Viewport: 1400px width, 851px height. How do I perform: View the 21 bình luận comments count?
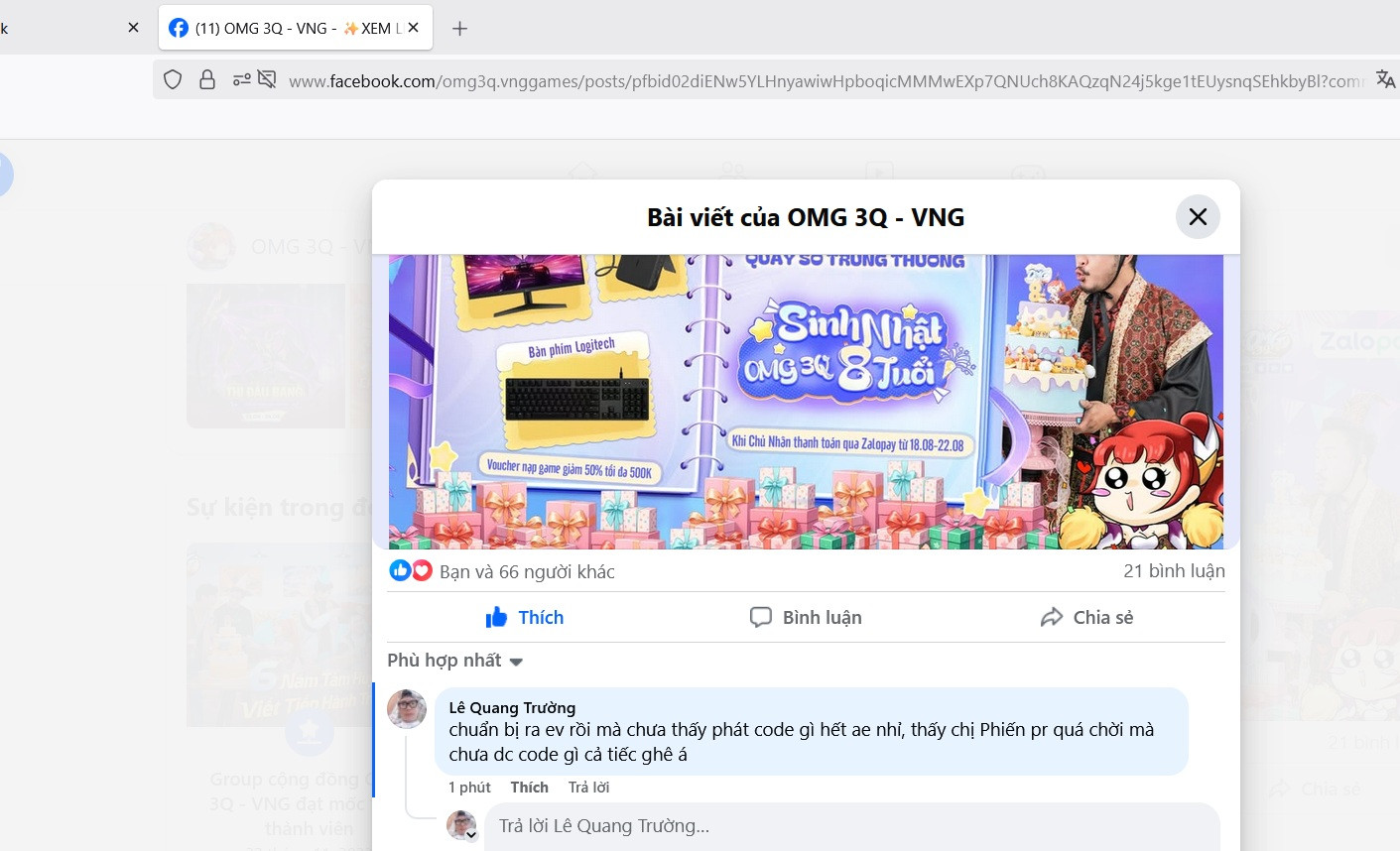click(1174, 571)
